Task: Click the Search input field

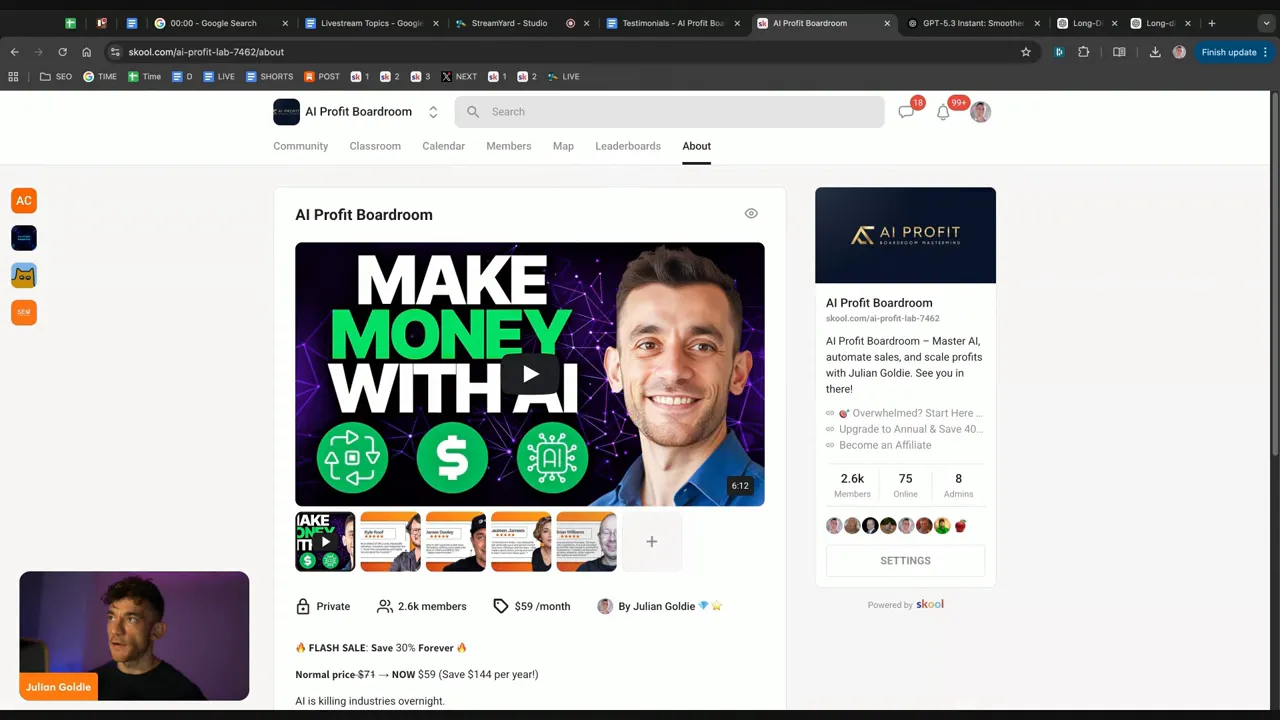Action: 669,112
